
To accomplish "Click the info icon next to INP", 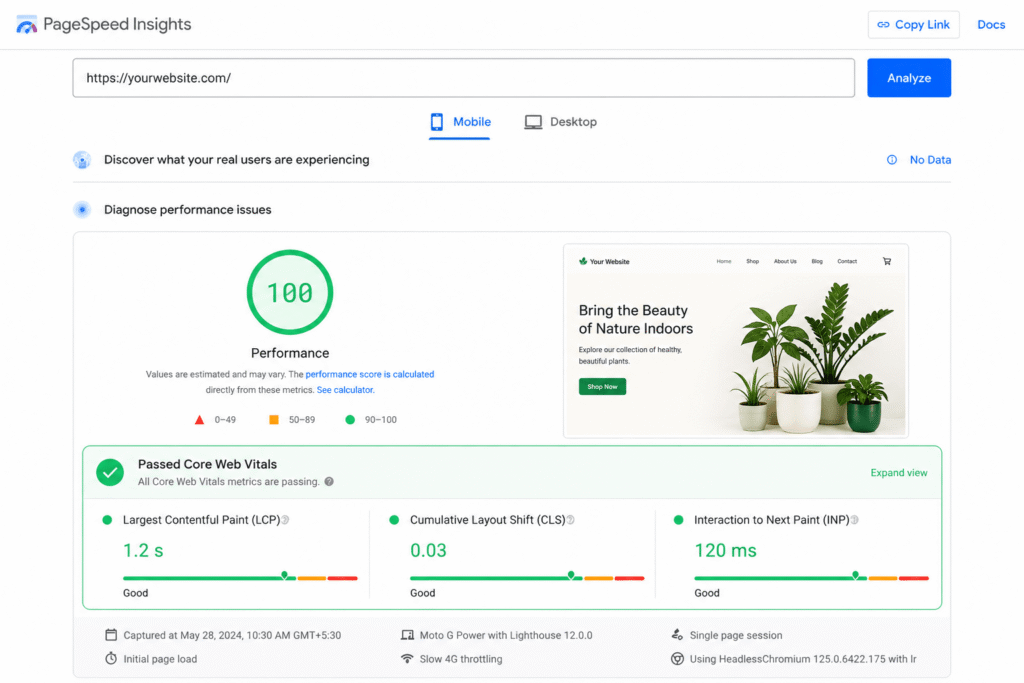I will [x=854, y=520].
